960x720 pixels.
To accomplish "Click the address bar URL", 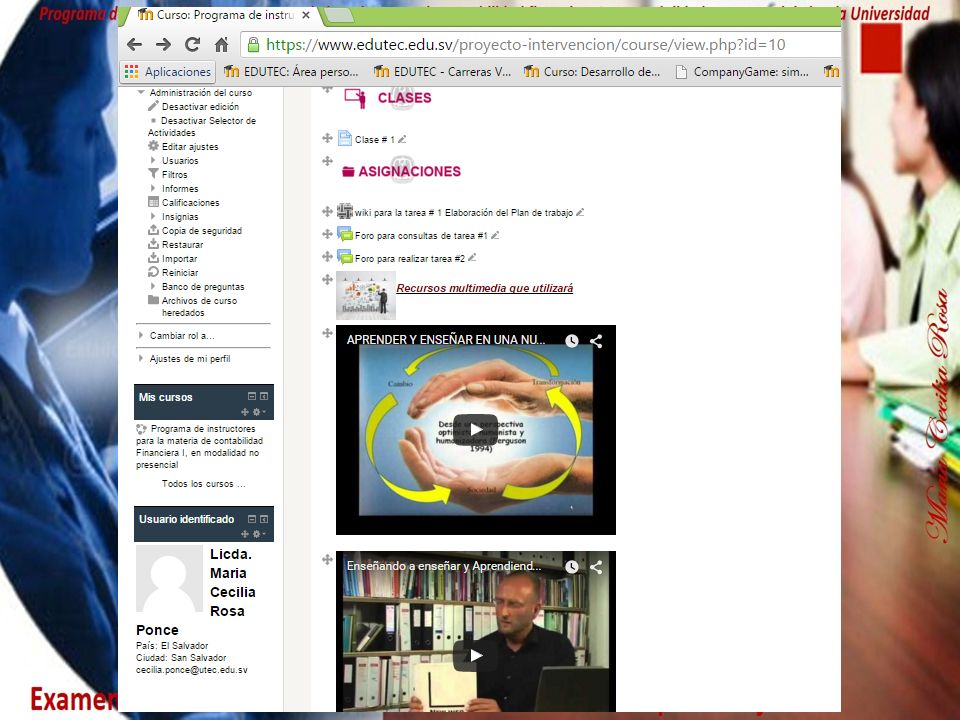I will 526,45.
